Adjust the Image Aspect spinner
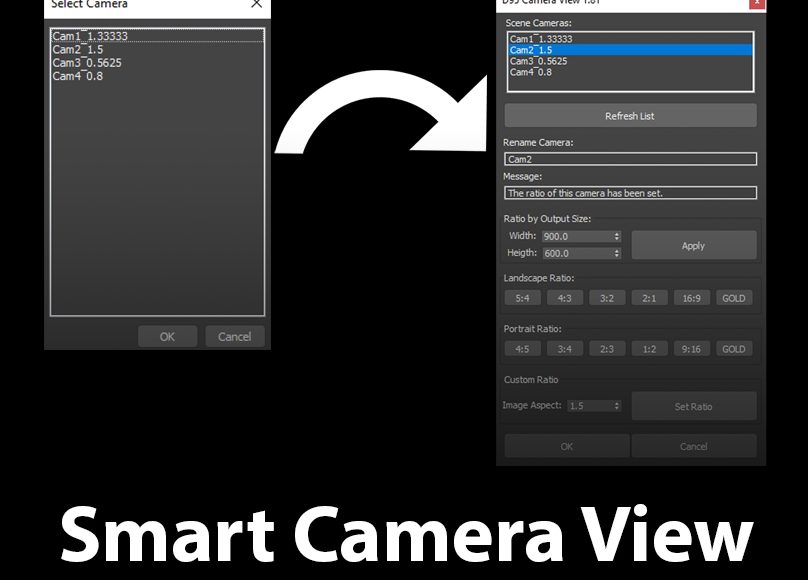The width and height of the screenshot is (808, 580). click(617, 406)
